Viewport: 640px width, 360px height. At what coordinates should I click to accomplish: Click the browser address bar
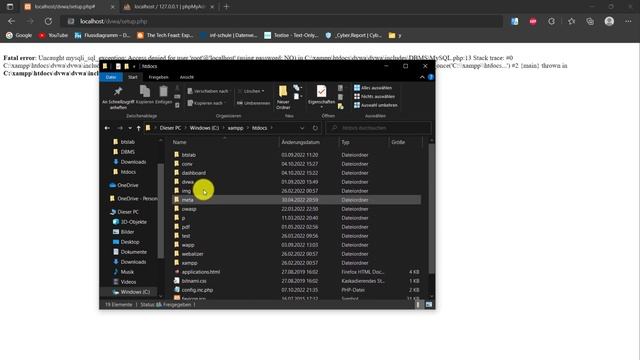pos(282,21)
